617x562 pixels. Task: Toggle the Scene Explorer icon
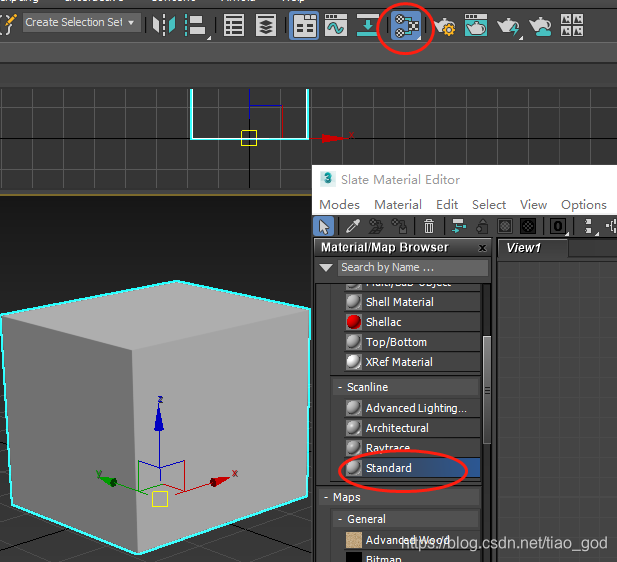(234, 26)
